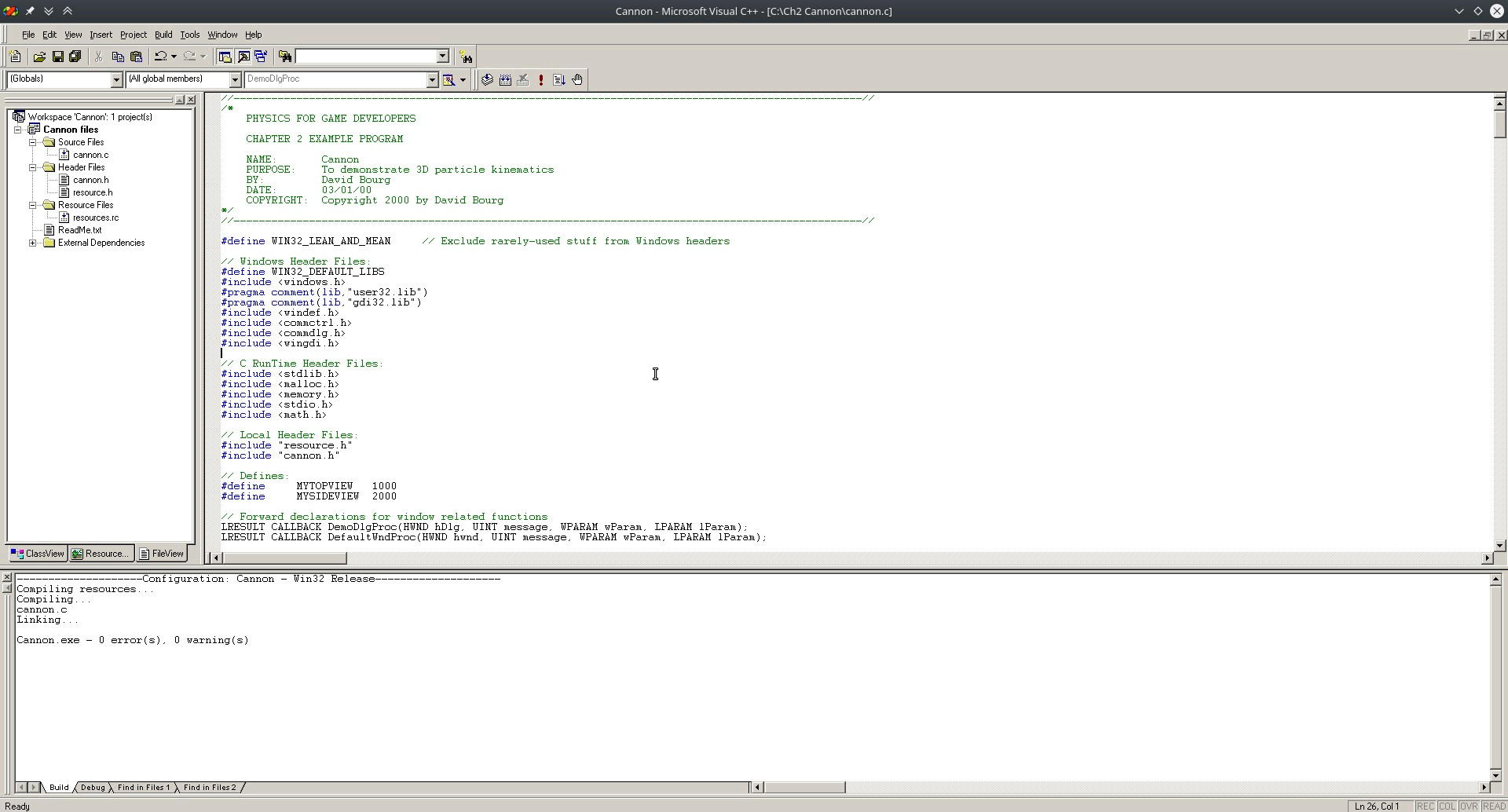The width and height of the screenshot is (1508, 812).
Task: Switch to Find in Files 2 tab
Action: click(210, 788)
